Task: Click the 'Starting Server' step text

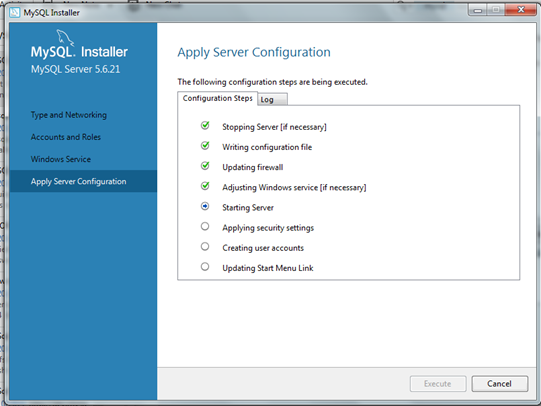Action: click(x=248, y=208)
